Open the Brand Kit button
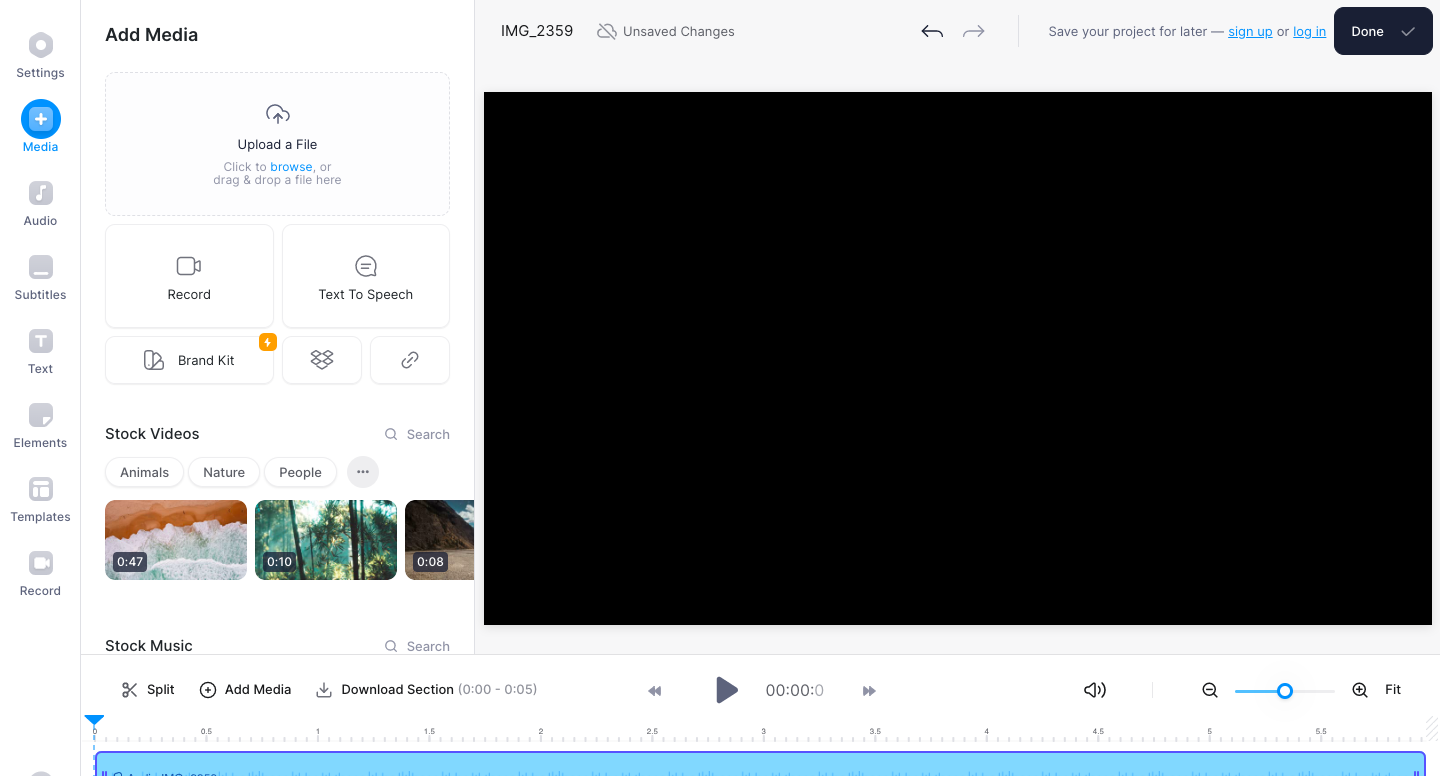The image size is (1440, 776). click(189, 360)
